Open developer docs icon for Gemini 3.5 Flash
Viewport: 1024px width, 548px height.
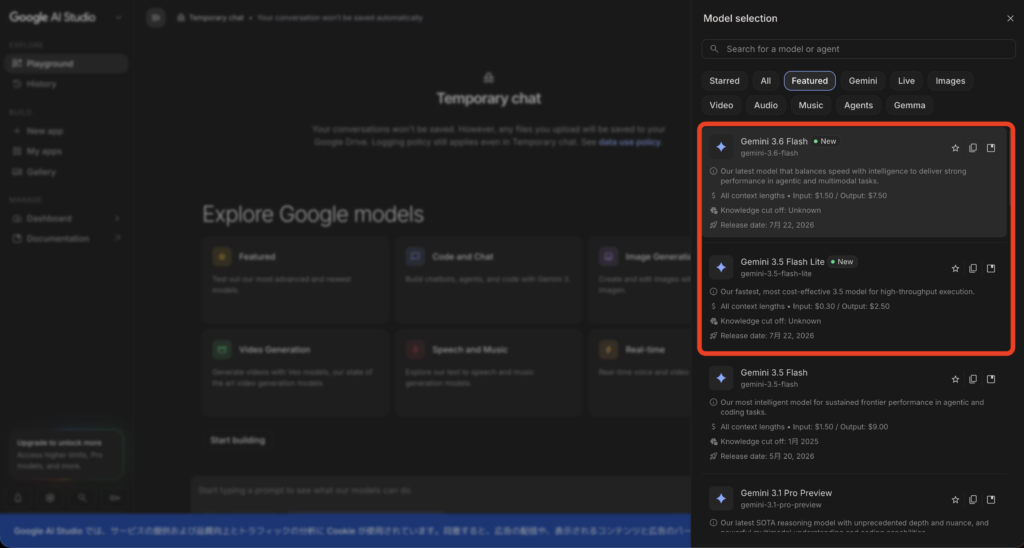(991, 379)
